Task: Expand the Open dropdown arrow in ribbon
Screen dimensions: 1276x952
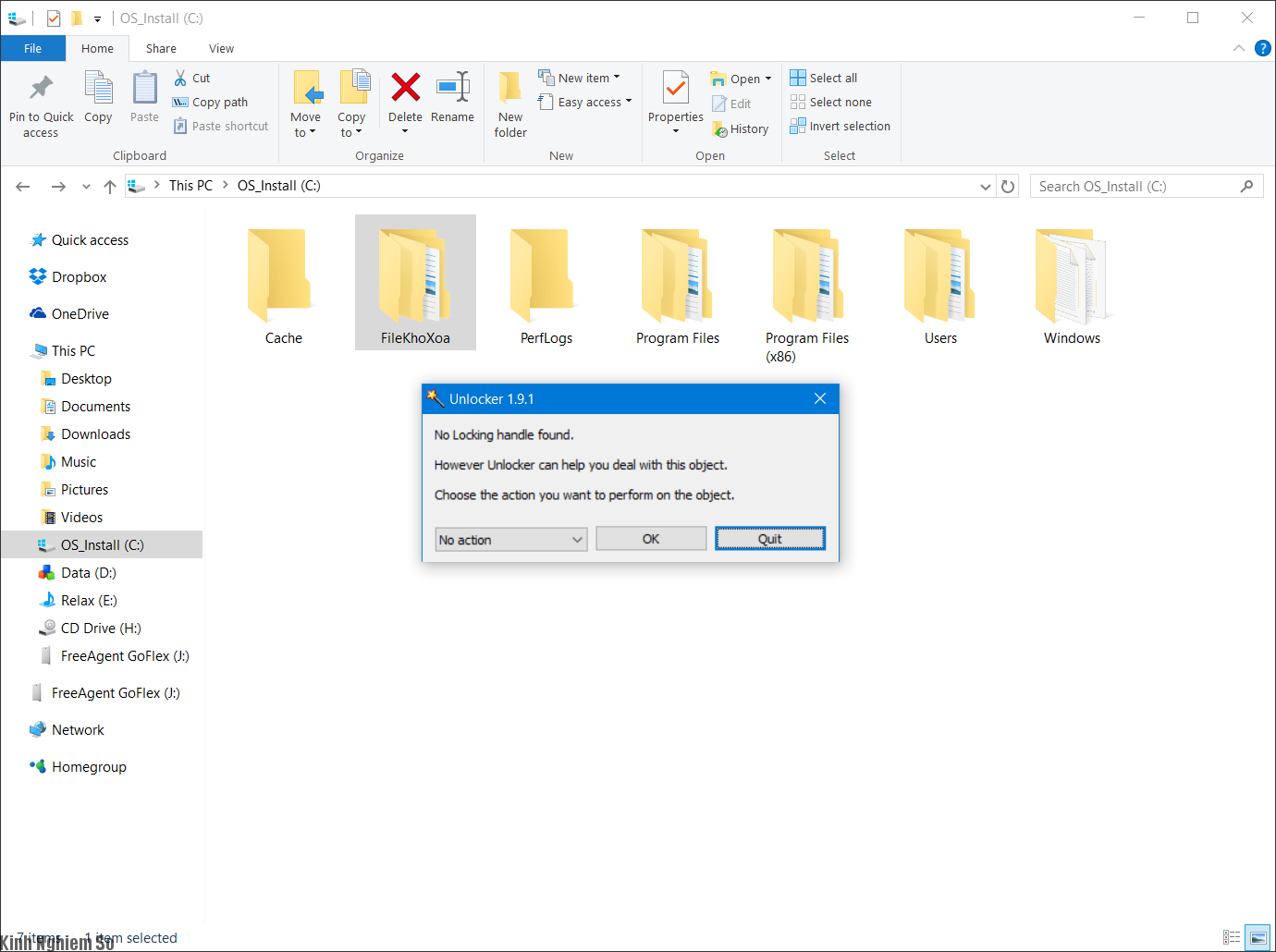Action: click(768, 79)
